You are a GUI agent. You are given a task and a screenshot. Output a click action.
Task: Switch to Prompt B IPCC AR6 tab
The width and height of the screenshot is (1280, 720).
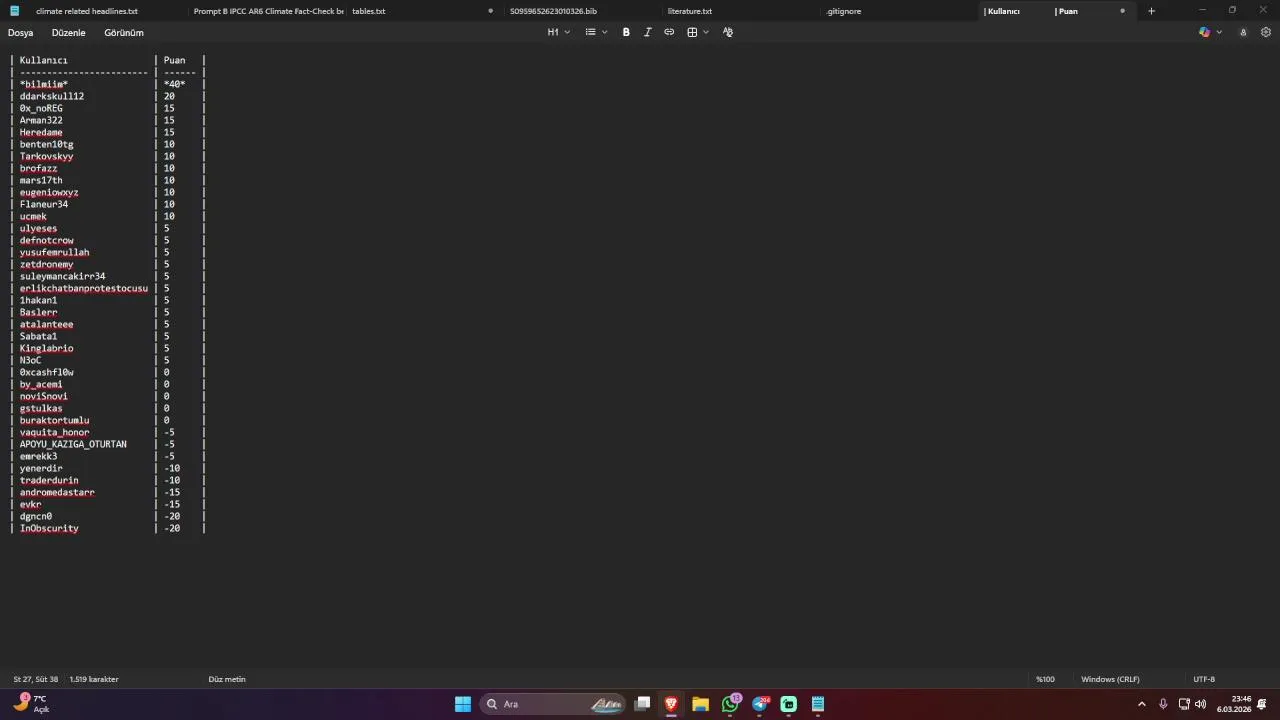pos(268,11)
